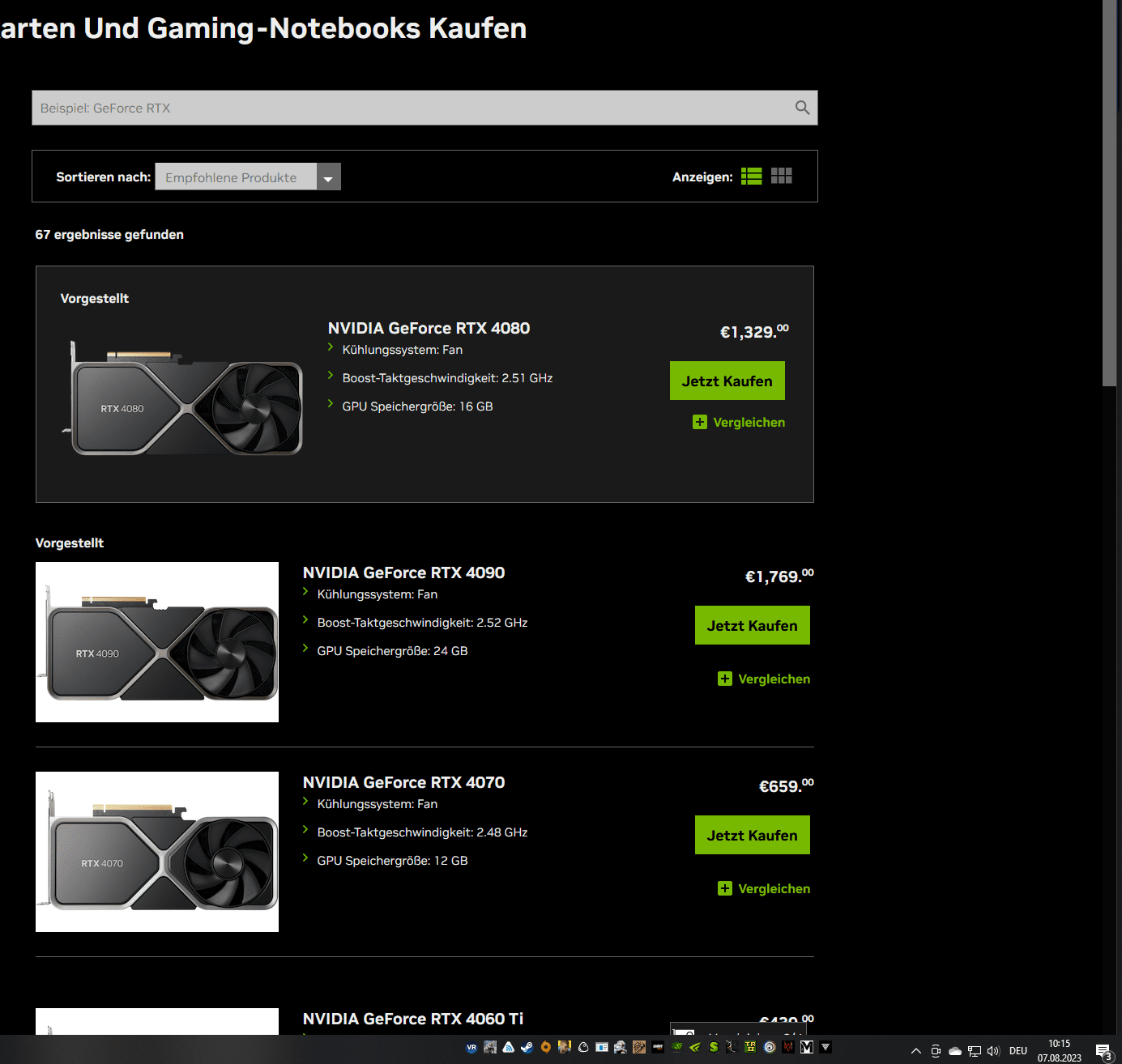Click the sort dropdown arrow button
This screenshot has height=1064, width=1122.
(x=328, y=177)
